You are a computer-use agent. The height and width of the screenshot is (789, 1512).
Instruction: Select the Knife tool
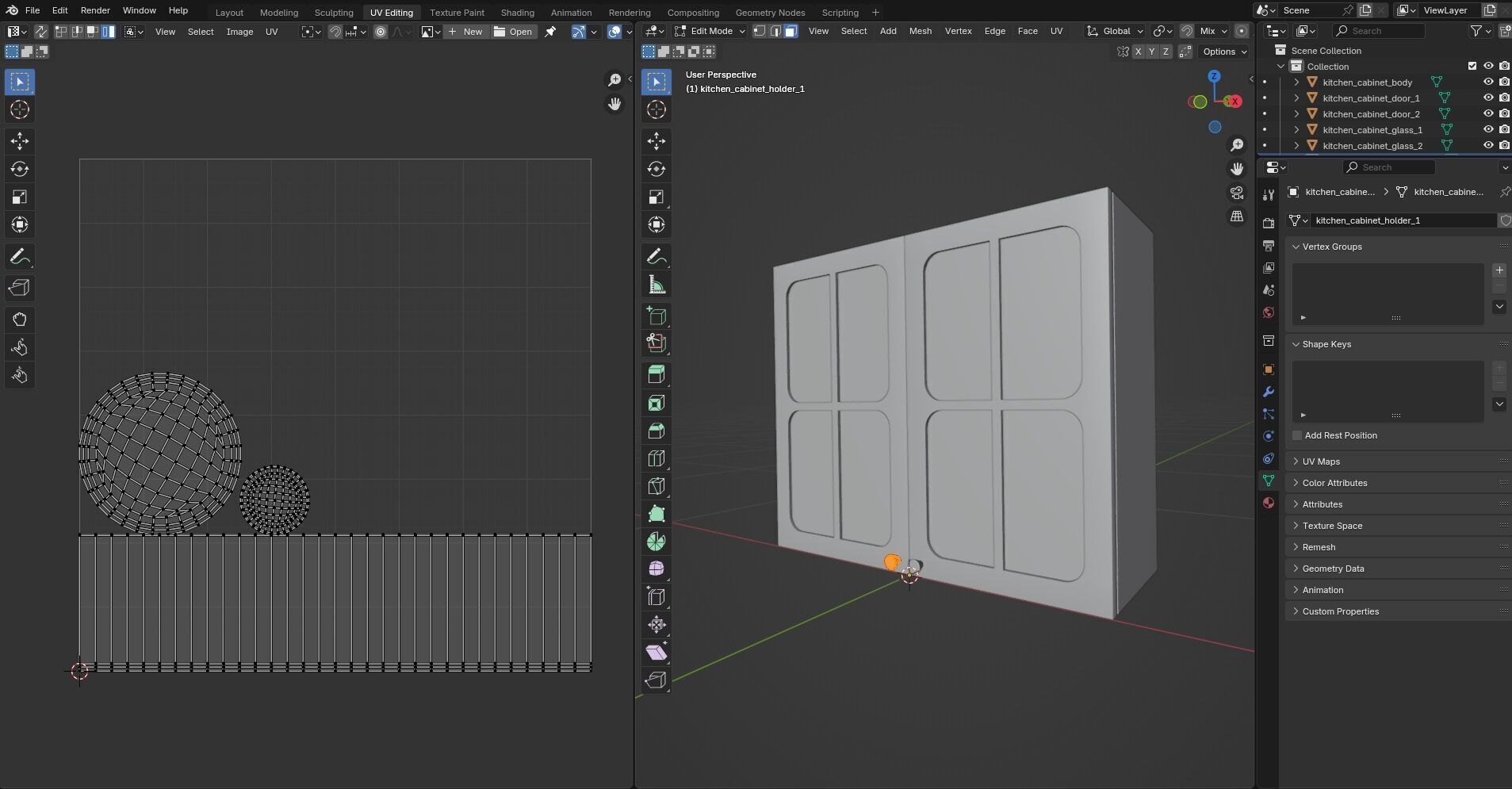point(656,486)
